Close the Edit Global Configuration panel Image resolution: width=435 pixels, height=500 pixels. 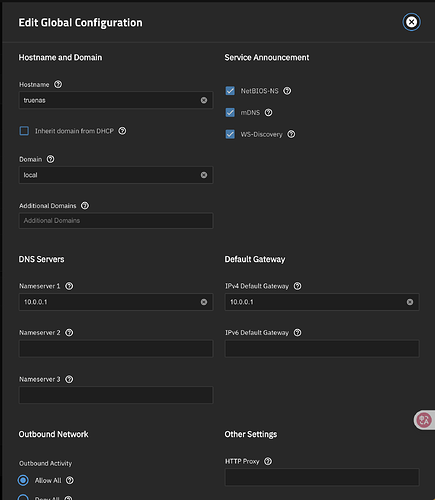412,22
